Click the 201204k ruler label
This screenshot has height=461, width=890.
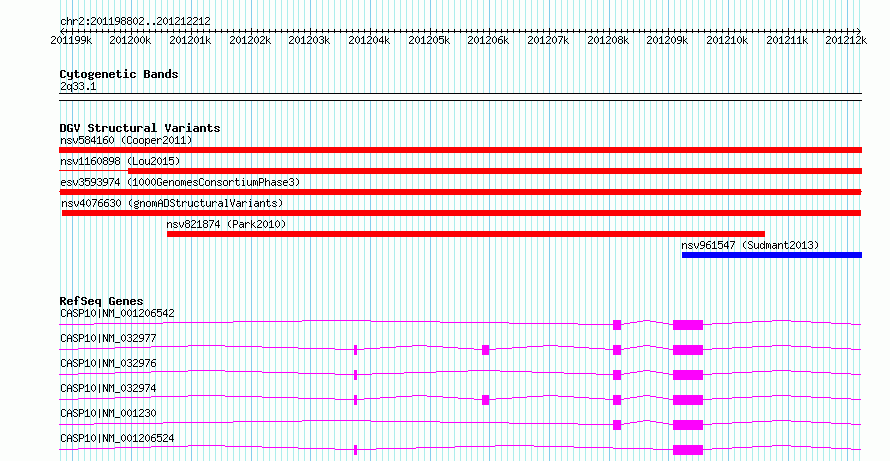[x=370, y=40]
